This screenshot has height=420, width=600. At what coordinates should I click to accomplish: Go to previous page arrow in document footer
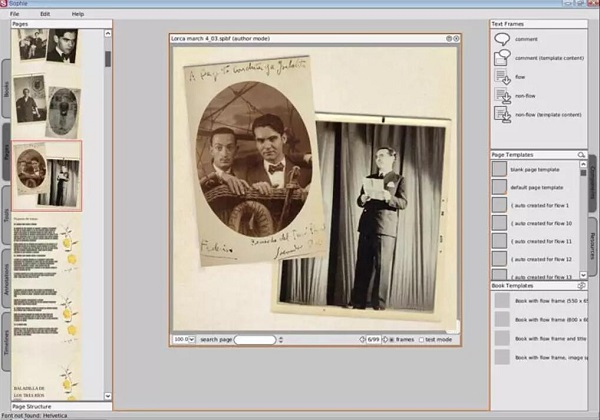(362, 339)
